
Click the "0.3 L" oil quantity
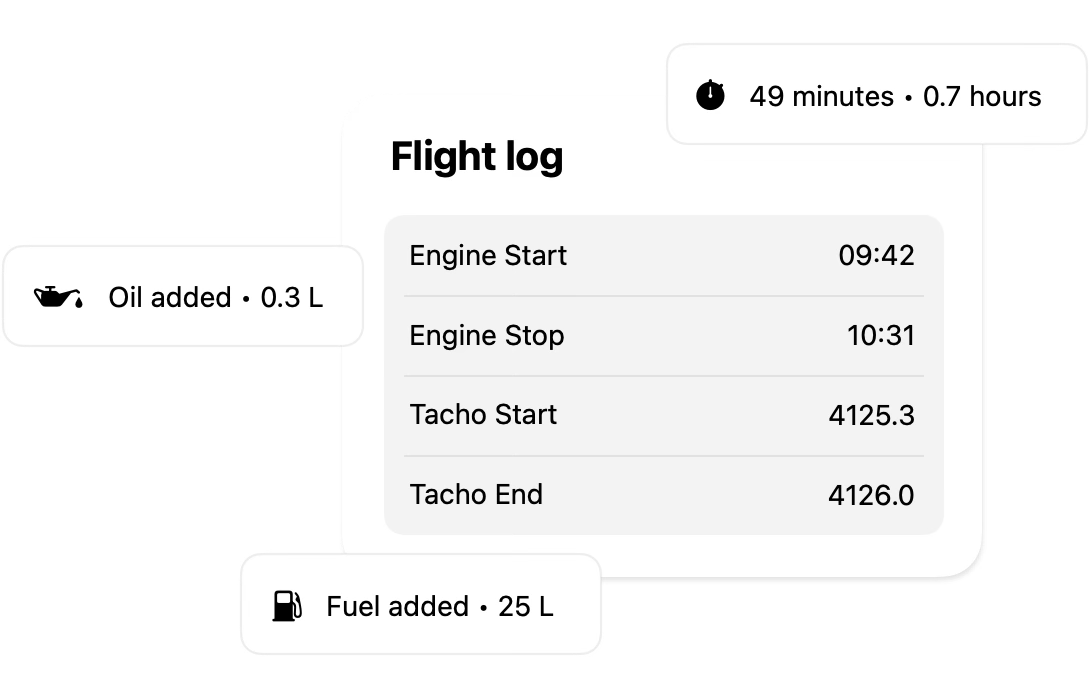[x=292, y=297]
